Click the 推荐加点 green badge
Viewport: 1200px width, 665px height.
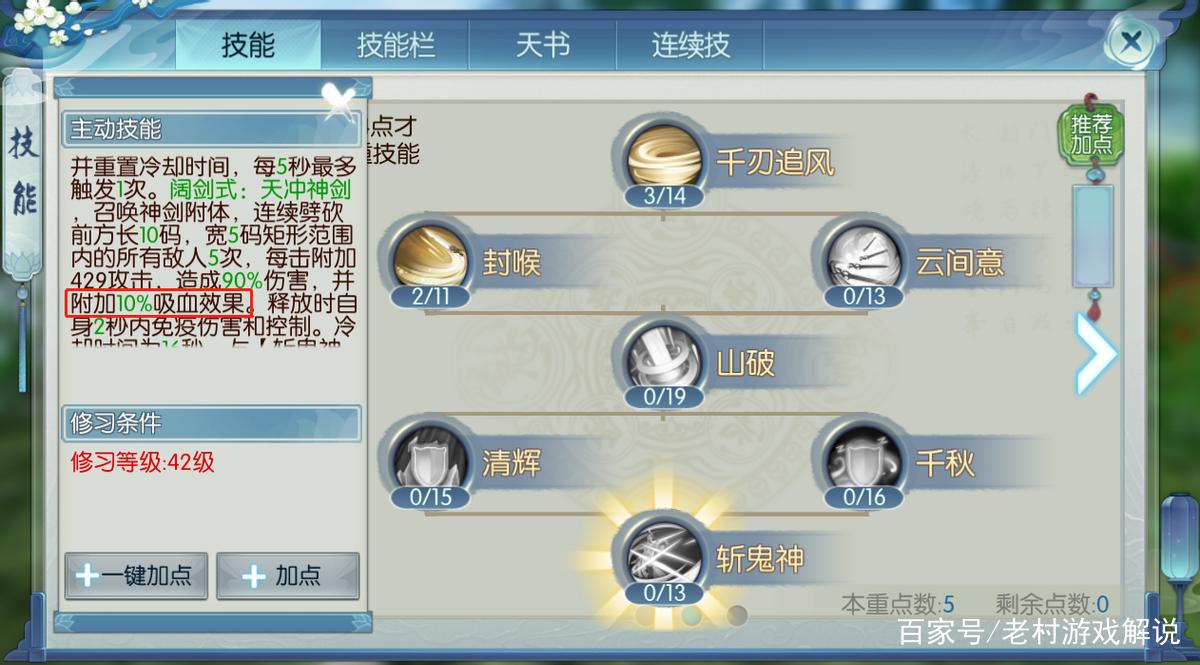pyautogui.click(x=1091, y=135)
